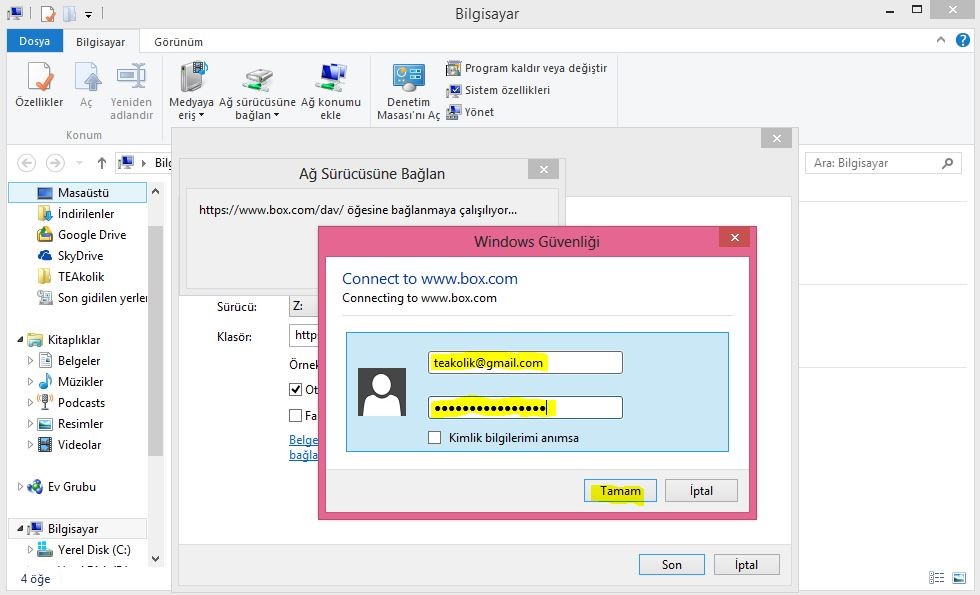Open the ribbon Help question mark icon
Screen dimensions: 980x595
tap(962, 41)
